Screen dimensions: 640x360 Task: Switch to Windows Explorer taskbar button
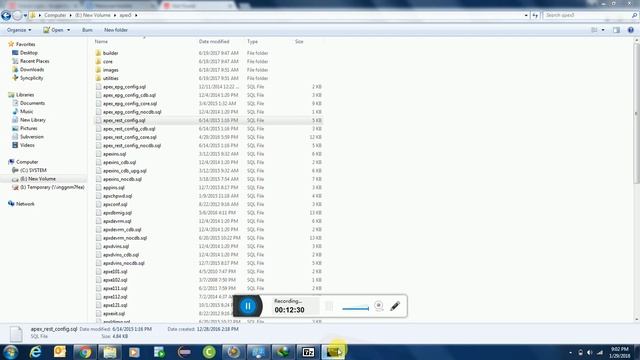click(109, 352)
